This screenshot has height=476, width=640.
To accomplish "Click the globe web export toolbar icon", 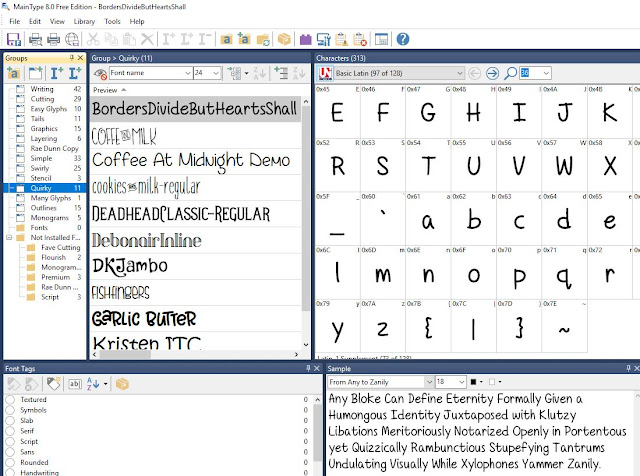I will 72,40.
